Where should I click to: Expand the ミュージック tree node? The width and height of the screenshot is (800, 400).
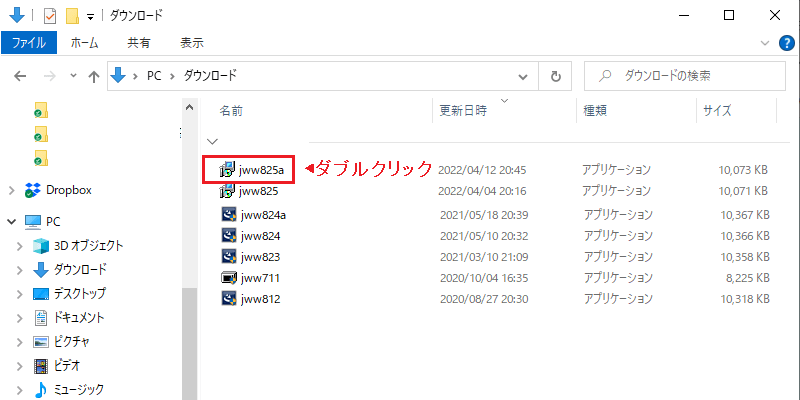click(x=20, y=391)
